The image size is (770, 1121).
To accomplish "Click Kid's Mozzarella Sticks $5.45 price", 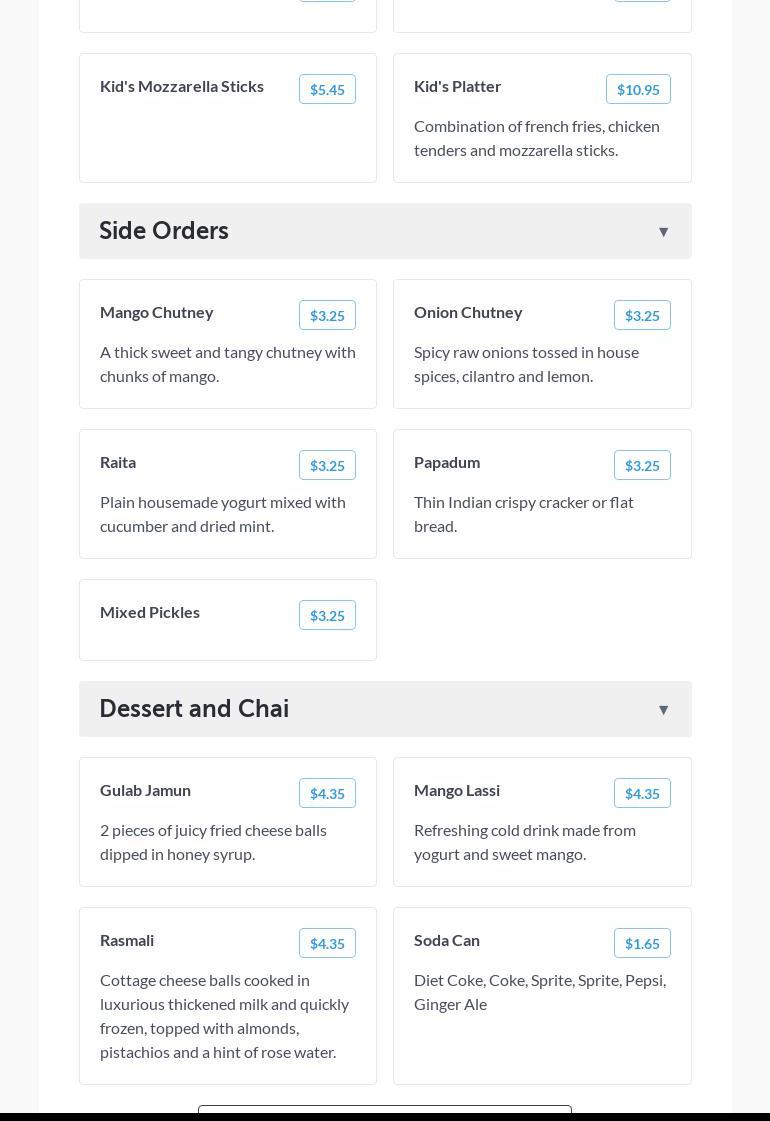I will click(x=327, y=89).
